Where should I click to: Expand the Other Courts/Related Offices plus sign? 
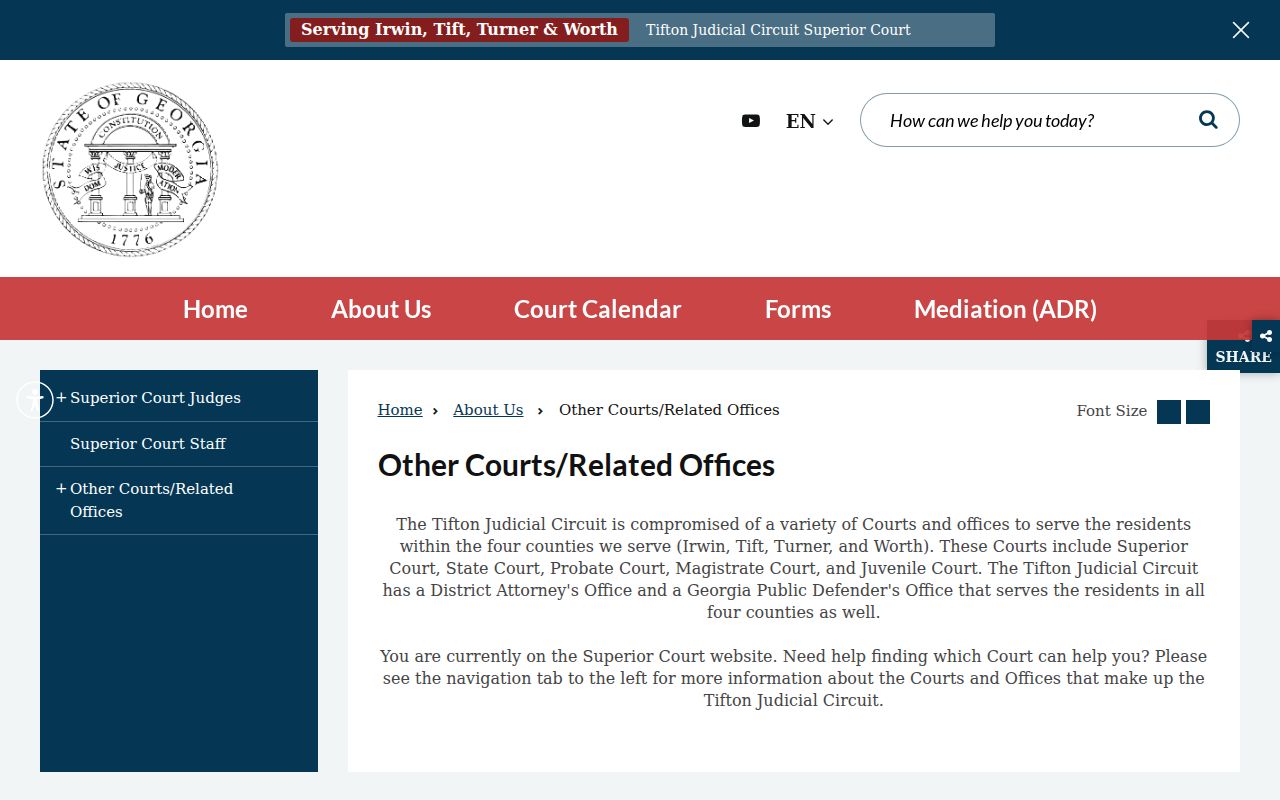(x=61, y=488)
